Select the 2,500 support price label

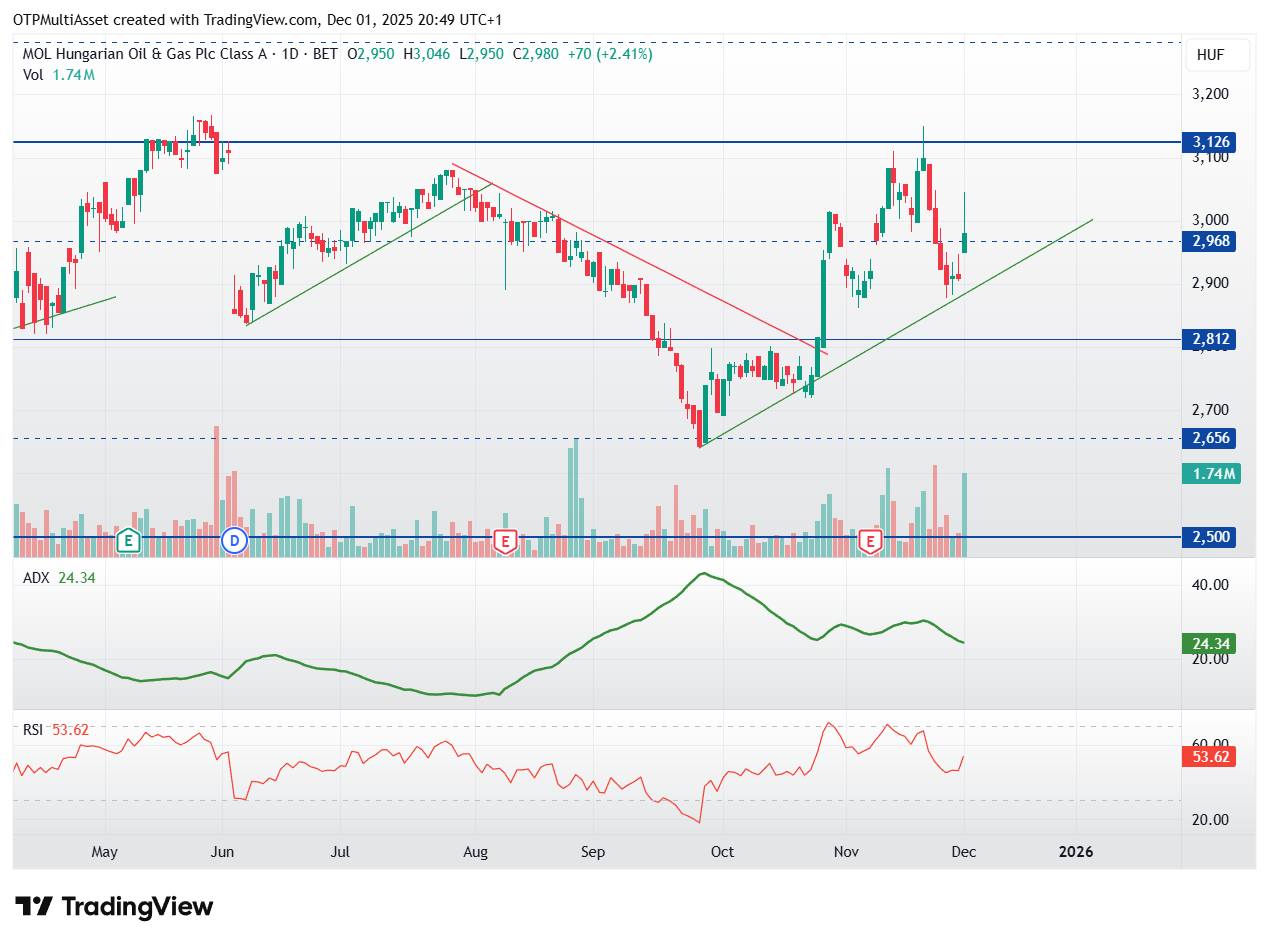[1209, 537]
